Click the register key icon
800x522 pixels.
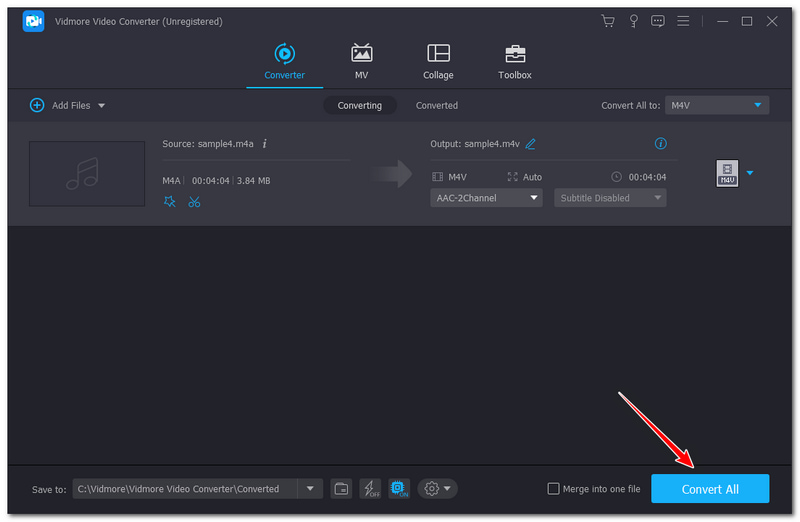pos(633,21)
